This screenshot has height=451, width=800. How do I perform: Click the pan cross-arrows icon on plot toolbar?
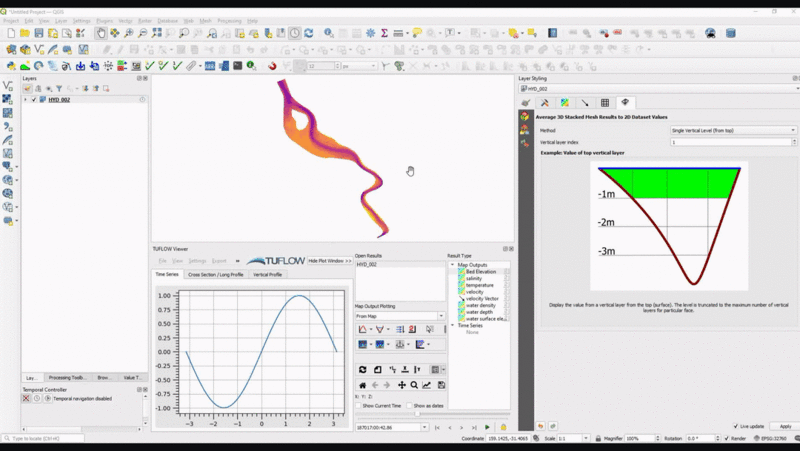402,385
